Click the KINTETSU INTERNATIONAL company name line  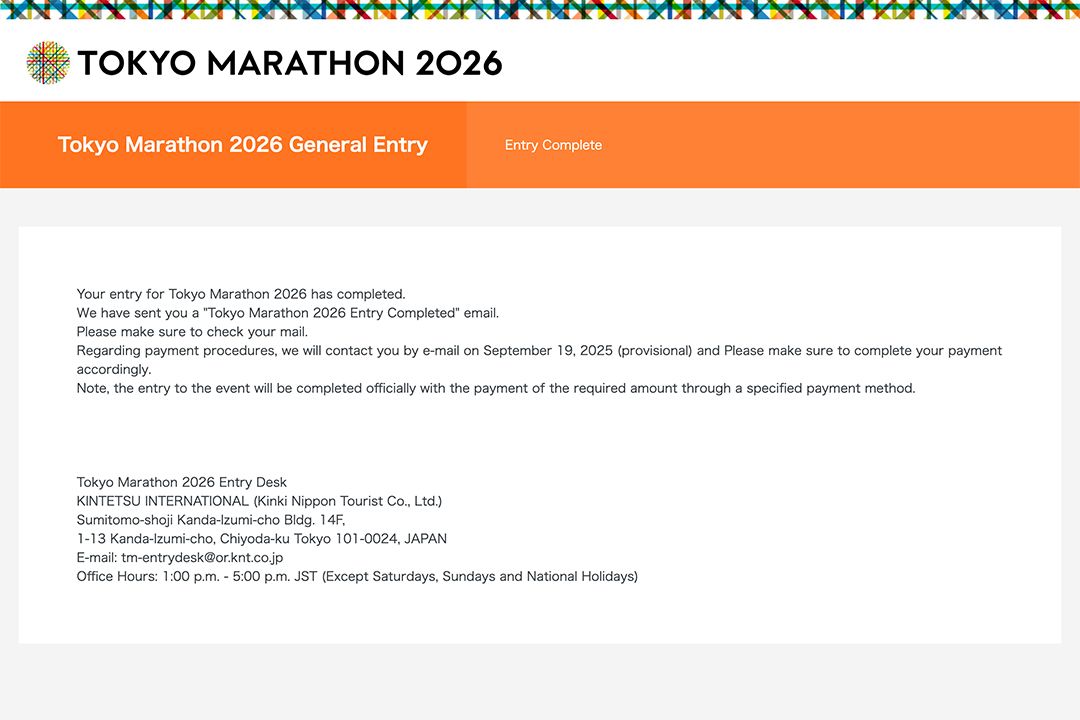pos(259,501)
